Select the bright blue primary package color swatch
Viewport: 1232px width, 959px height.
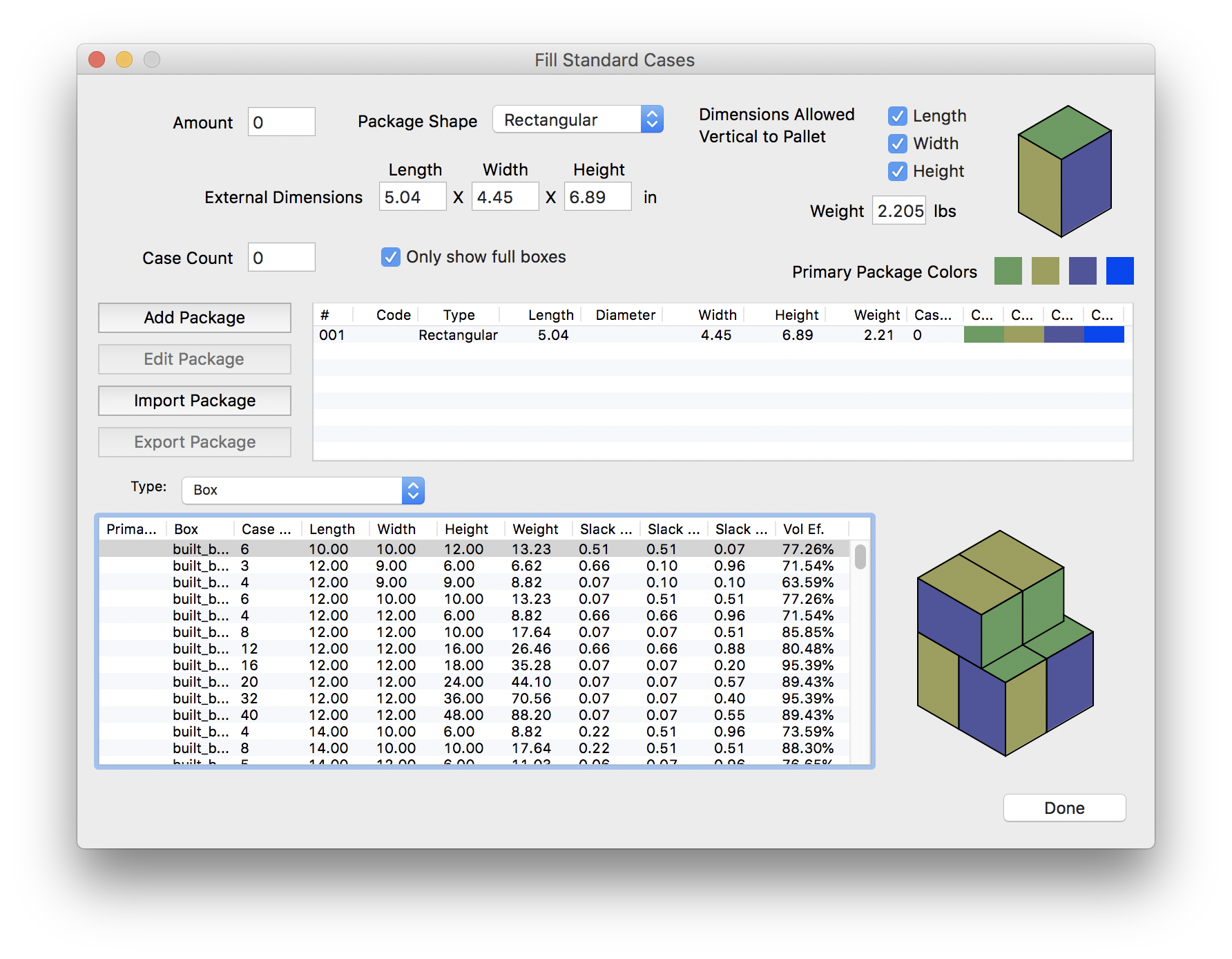1119,271
